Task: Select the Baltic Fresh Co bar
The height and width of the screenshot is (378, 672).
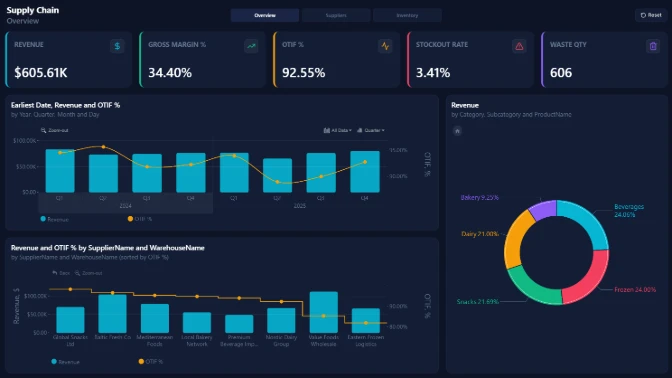Action: click(x=112, y=314)
